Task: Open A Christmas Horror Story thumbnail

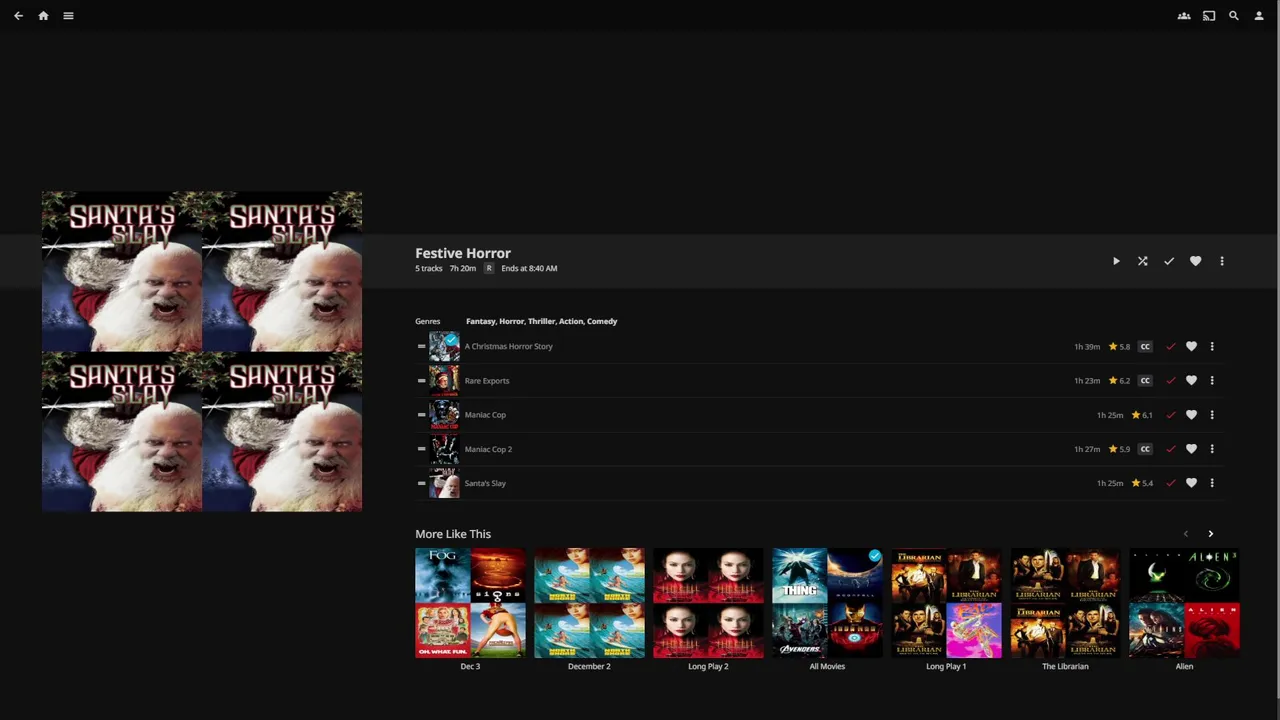Action: coord(444,346)
